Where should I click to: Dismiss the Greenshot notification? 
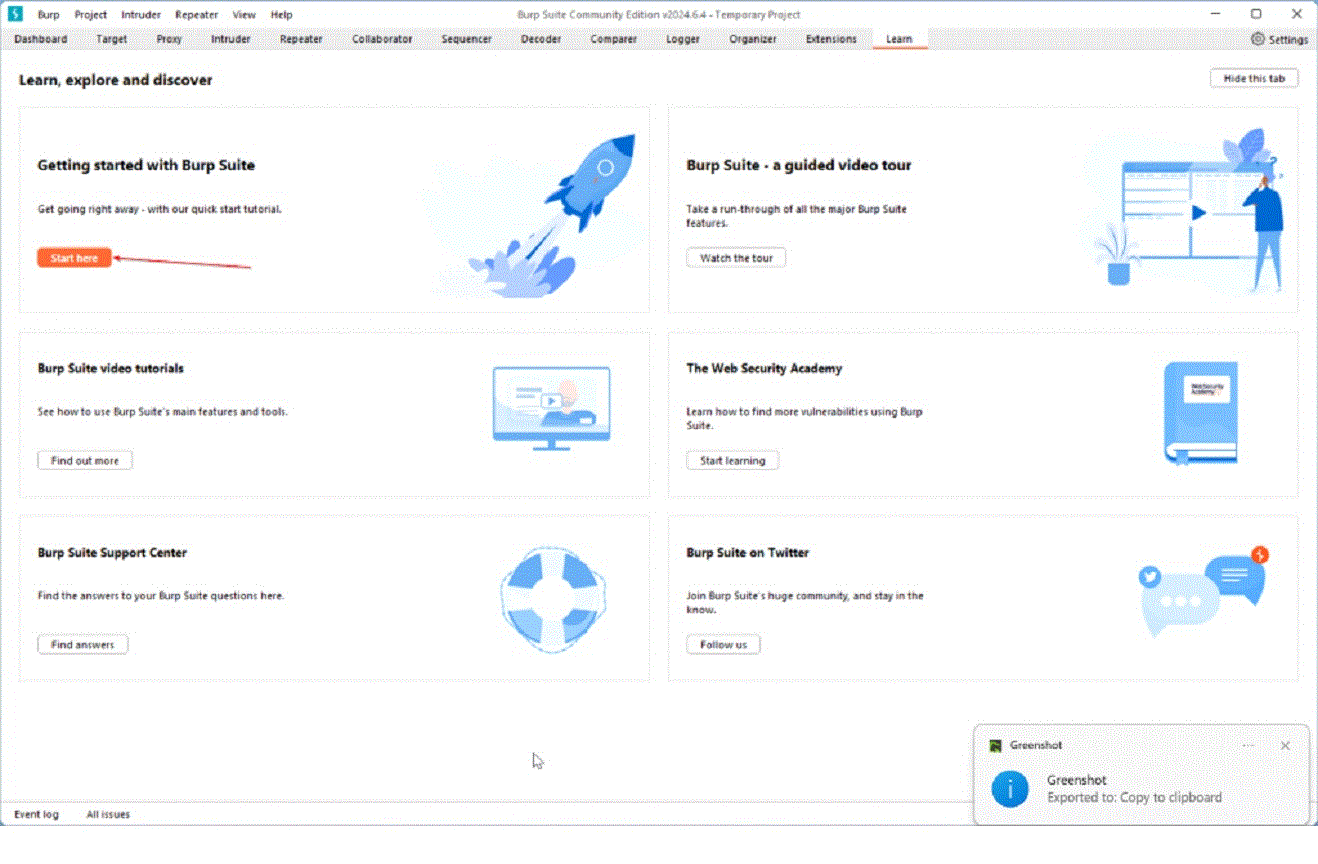[x=1285, y=745]
